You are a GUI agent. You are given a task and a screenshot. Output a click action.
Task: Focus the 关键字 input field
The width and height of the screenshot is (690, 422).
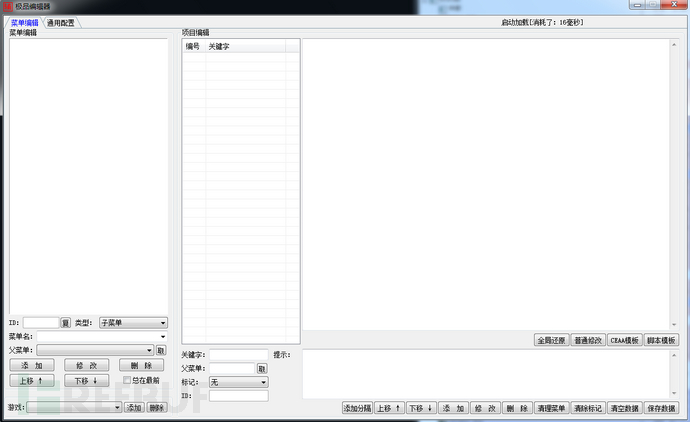[x=239, y=355]
